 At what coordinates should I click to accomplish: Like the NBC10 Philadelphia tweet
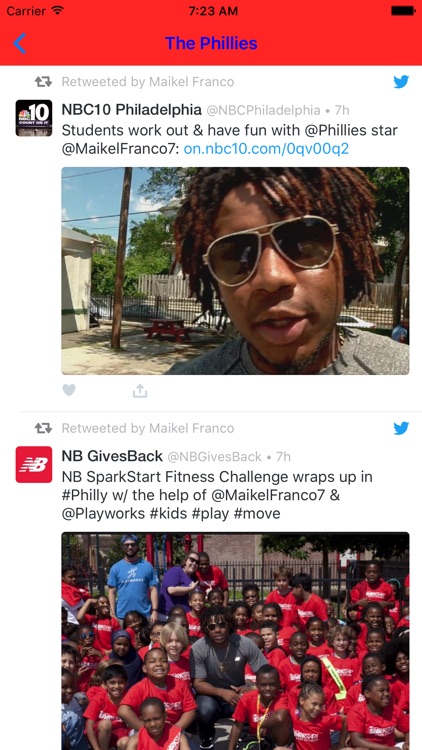(x=69, y=391)
